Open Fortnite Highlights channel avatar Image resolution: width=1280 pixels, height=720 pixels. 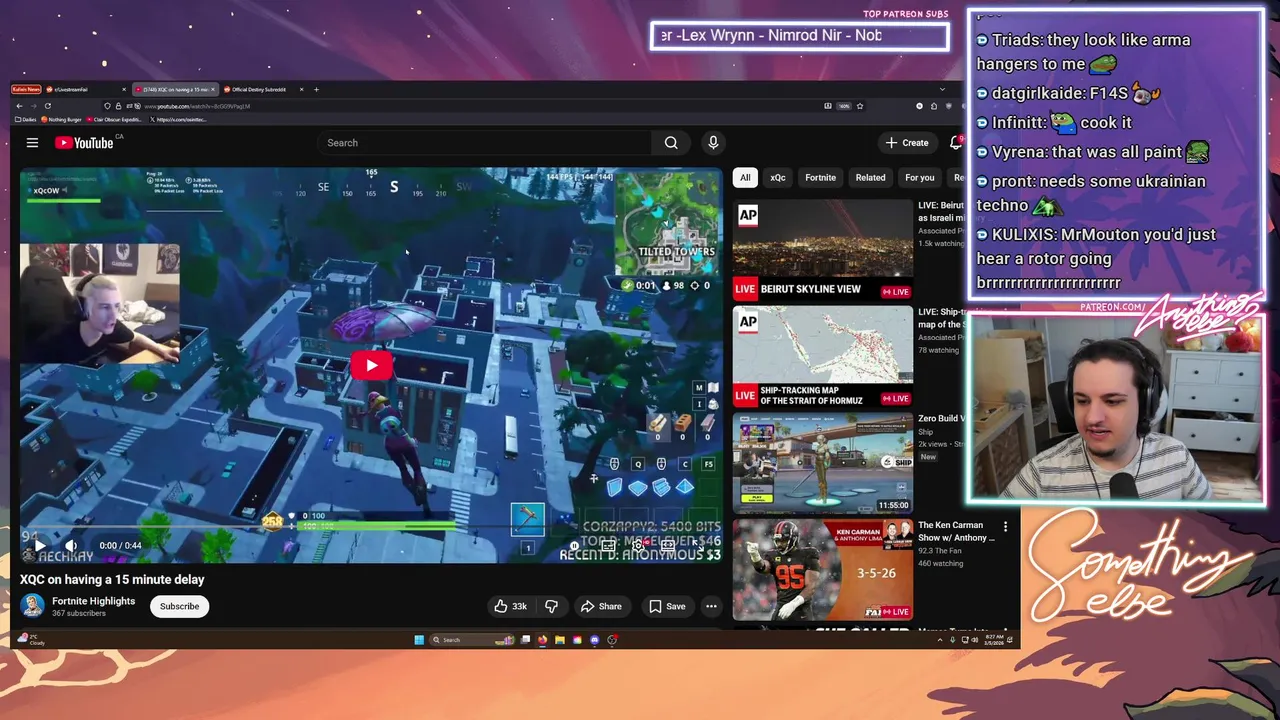click(32, 606)
